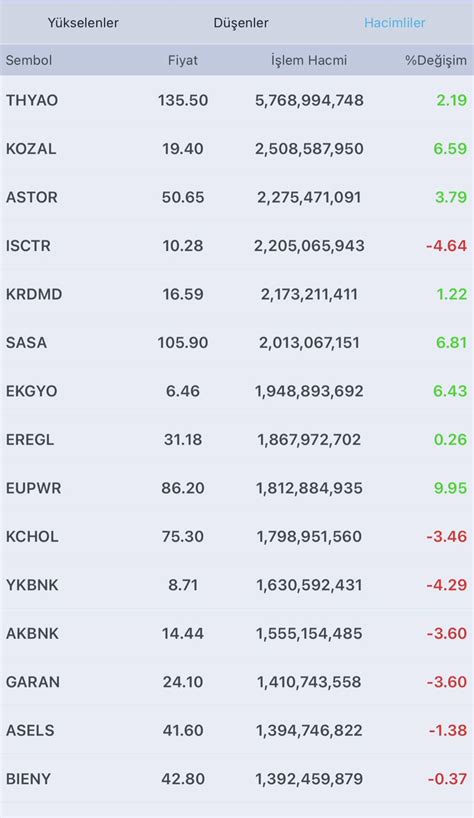Sort by İşlem Hacmi column header

click(x=309, y=60)
